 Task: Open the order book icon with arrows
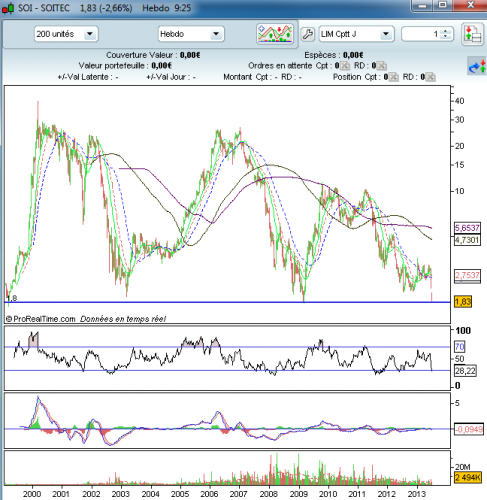[473, 34]
